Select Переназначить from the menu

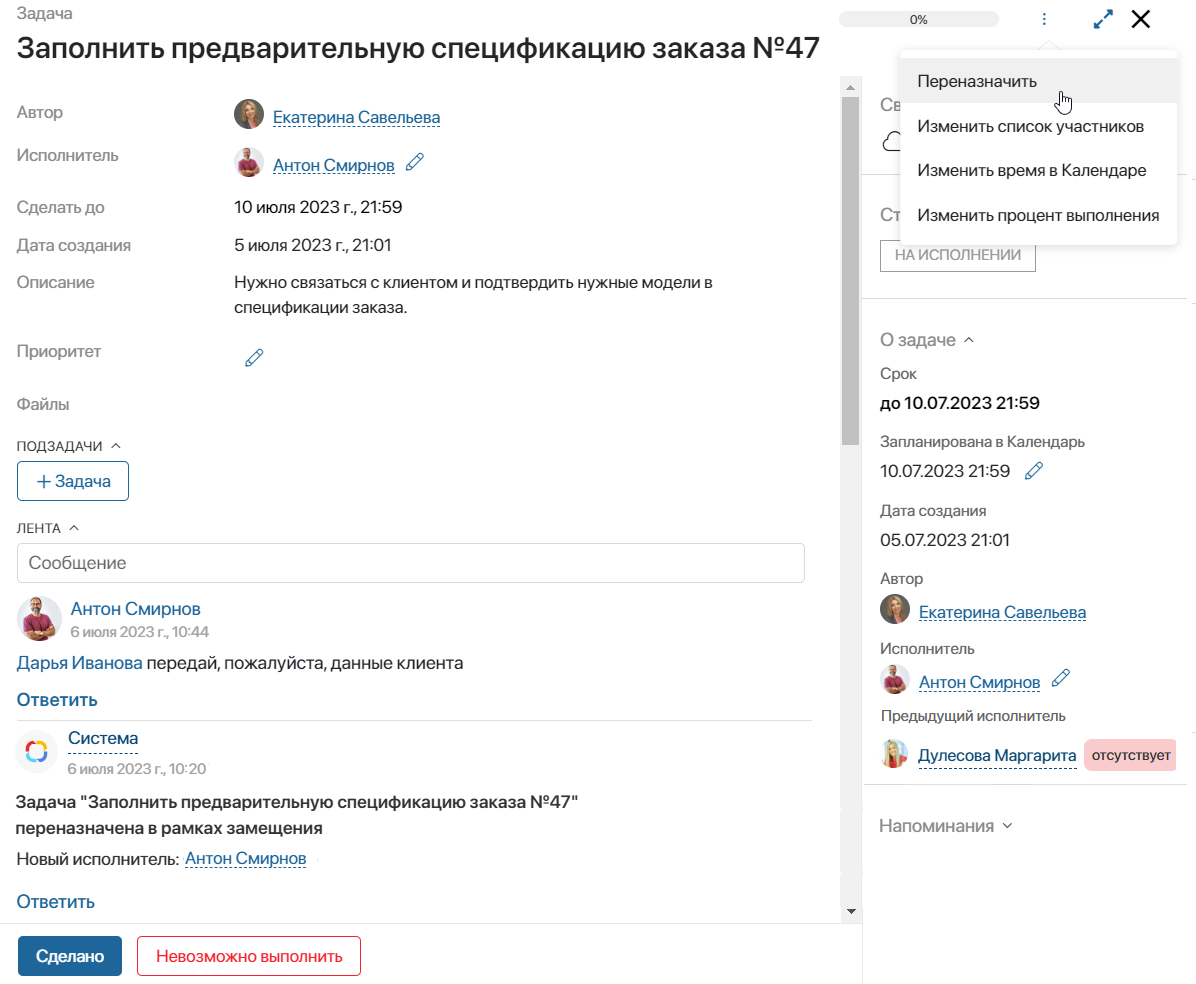coord(1038,82)
